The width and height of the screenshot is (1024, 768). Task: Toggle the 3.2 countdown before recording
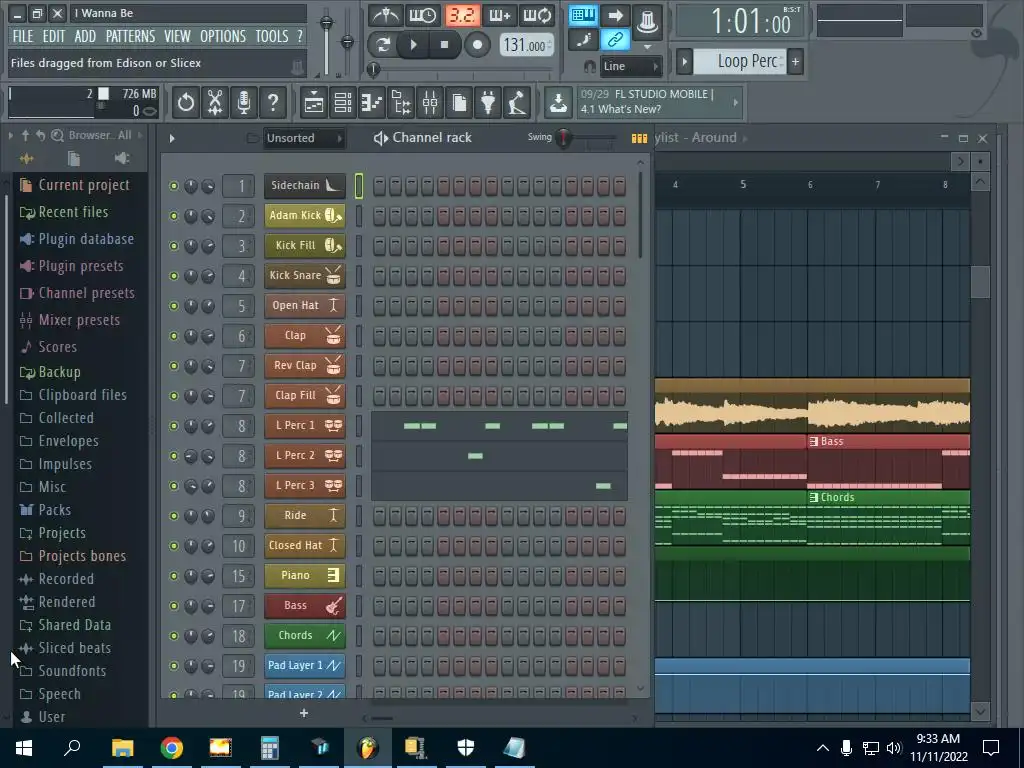(x=462, y=15)
